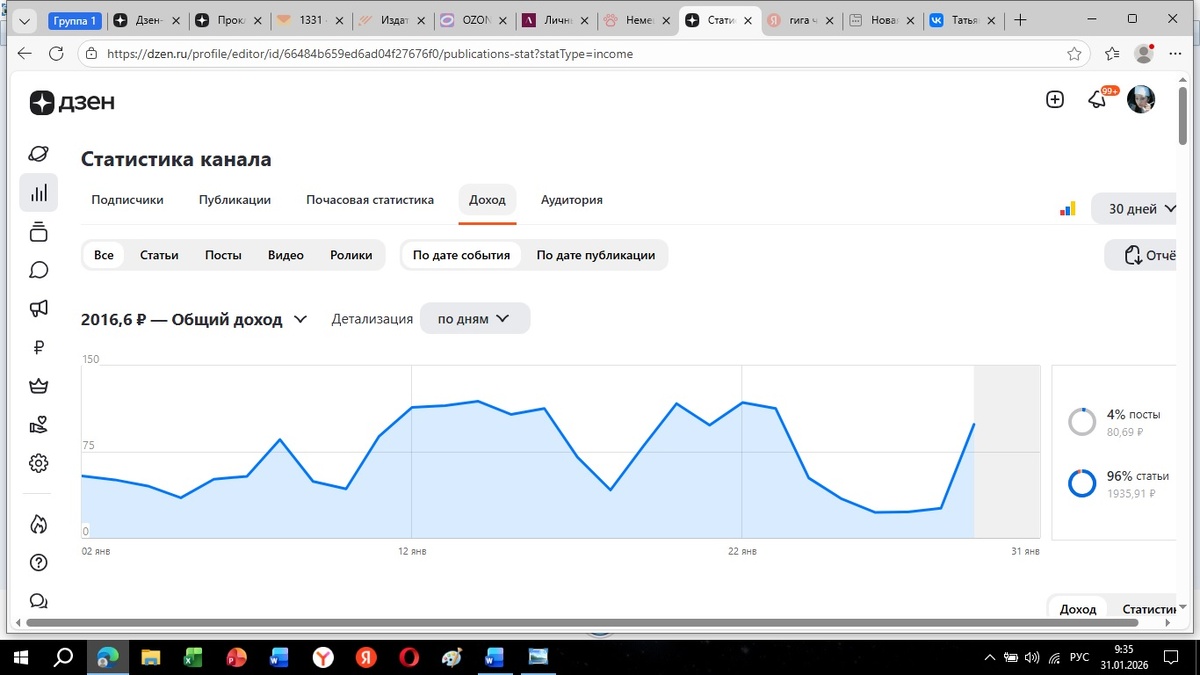This screenshot has width=1200, height=675.
Task: Select the bar-chart statistics icon in sidebar
Action: tap(38, 193)
